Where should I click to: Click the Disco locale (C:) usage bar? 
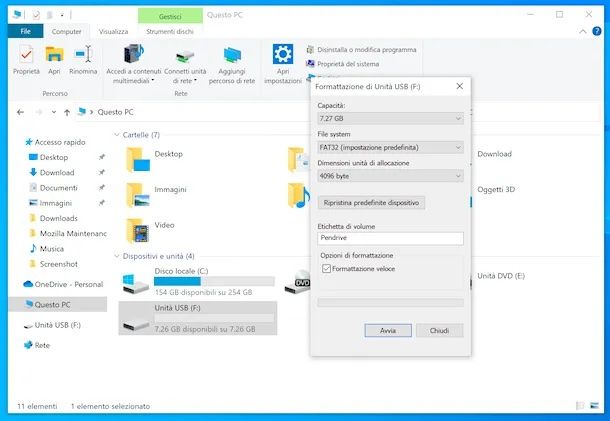pyautogui.click(x=214, y=281)
